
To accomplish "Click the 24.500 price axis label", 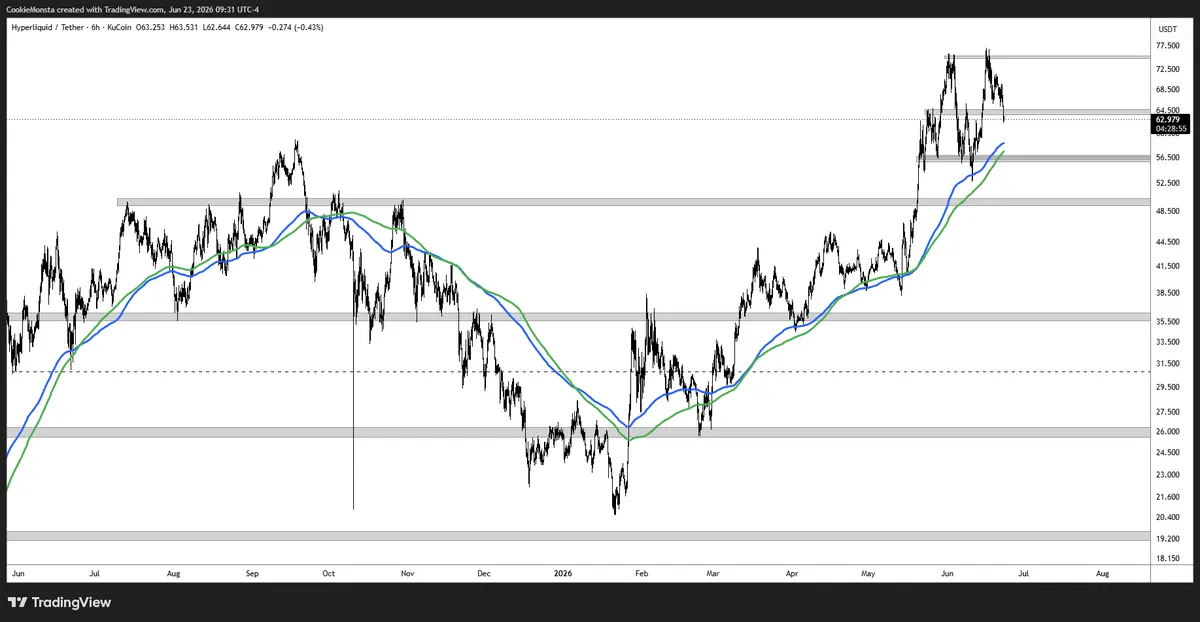I will pyautogui.click(x=1167, y=452).
